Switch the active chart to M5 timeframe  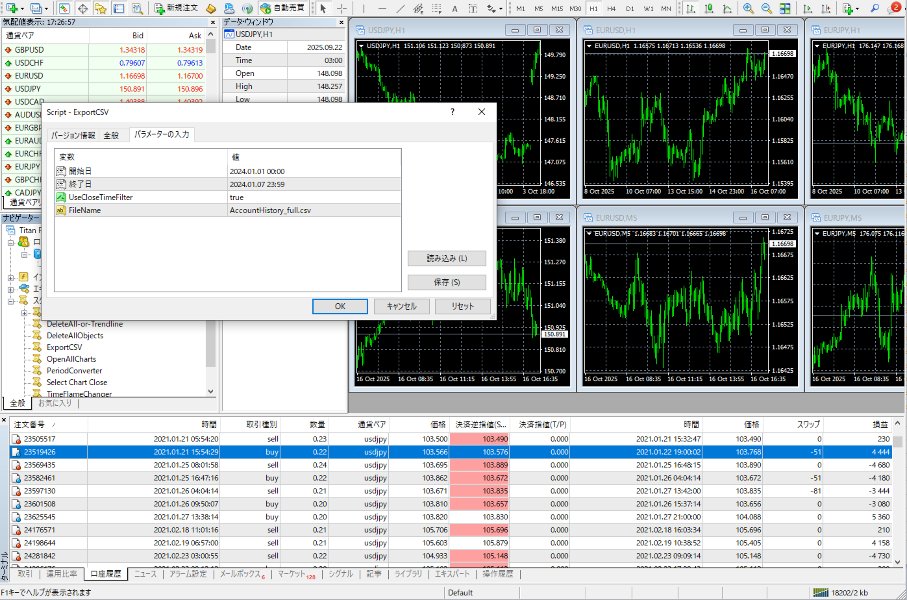[538, 8]
